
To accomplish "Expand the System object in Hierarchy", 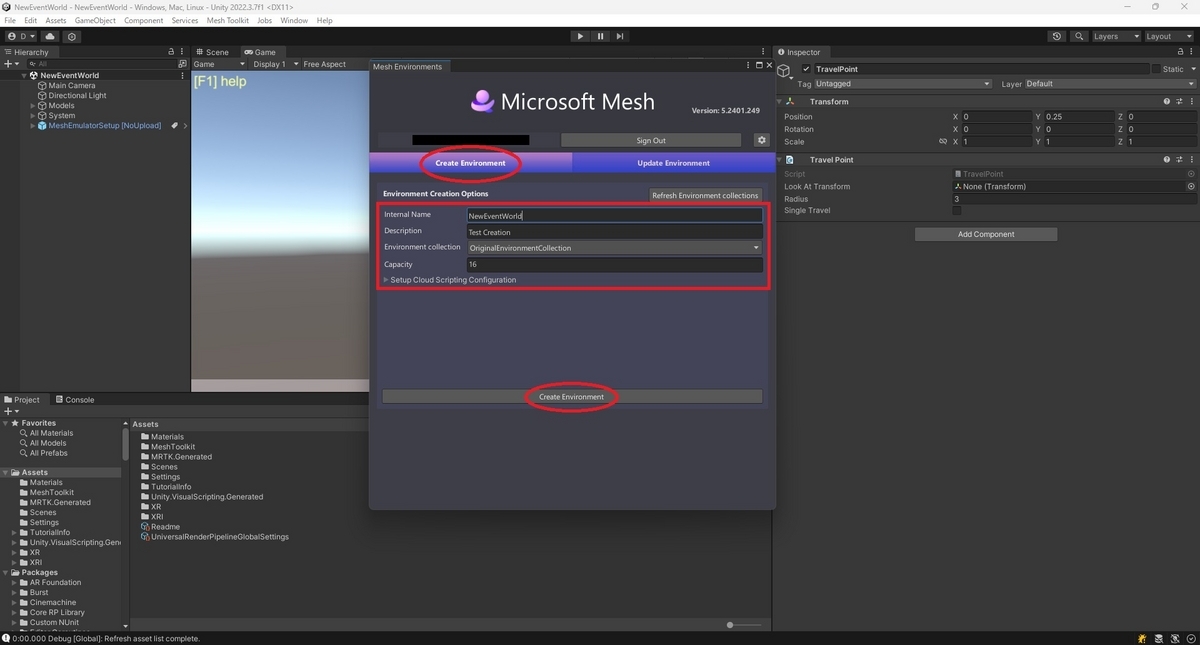I will [33, 115].
